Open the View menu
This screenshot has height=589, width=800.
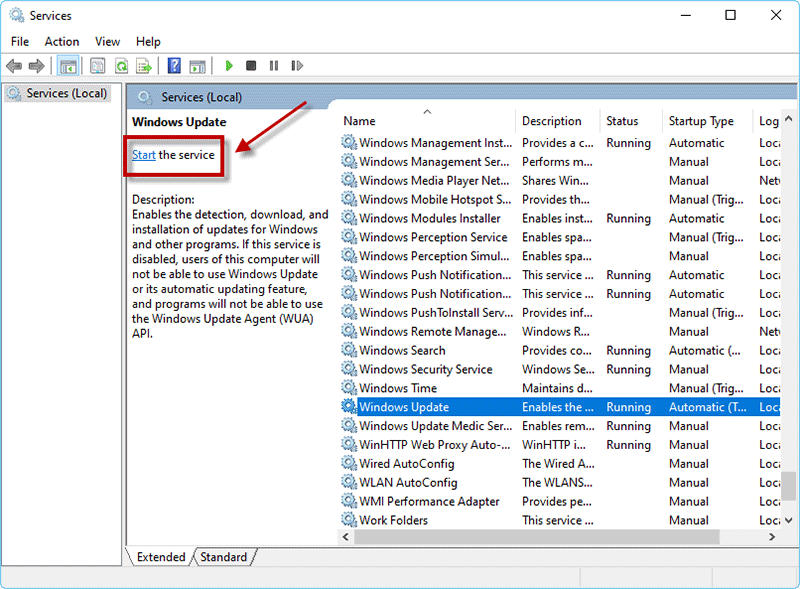[x=107, y=41]
